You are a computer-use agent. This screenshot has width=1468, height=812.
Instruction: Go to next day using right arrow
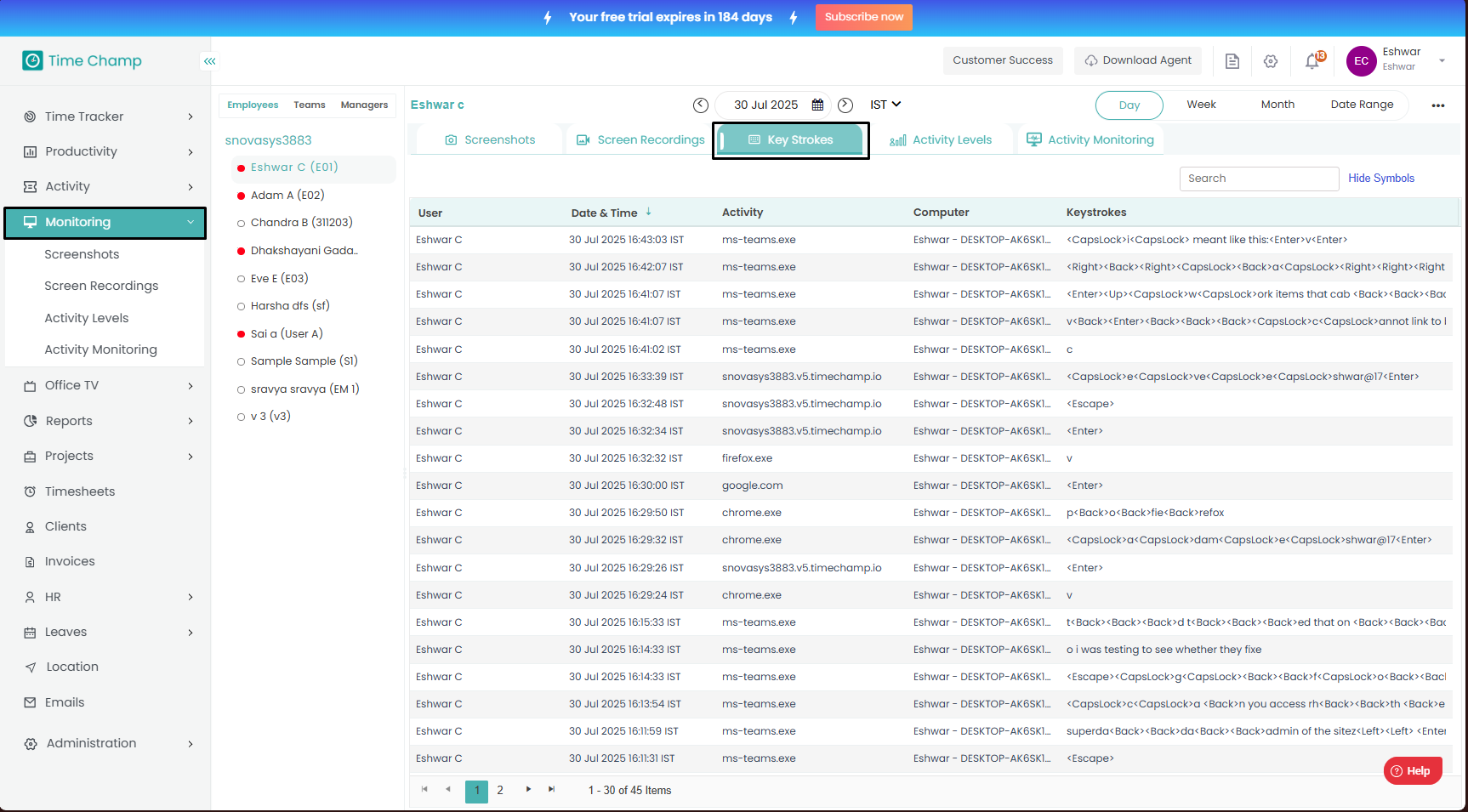[845, 105]
